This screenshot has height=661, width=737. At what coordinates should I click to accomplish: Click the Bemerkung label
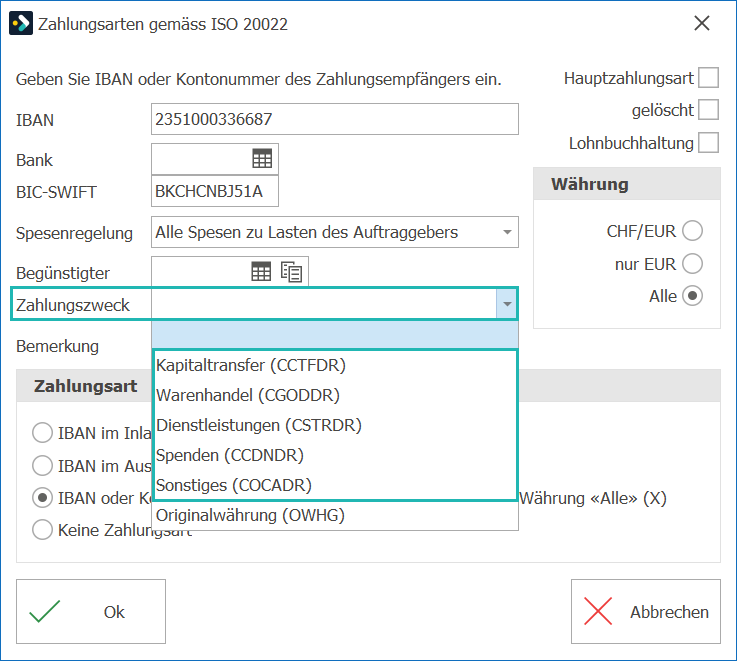pos(57,346)
